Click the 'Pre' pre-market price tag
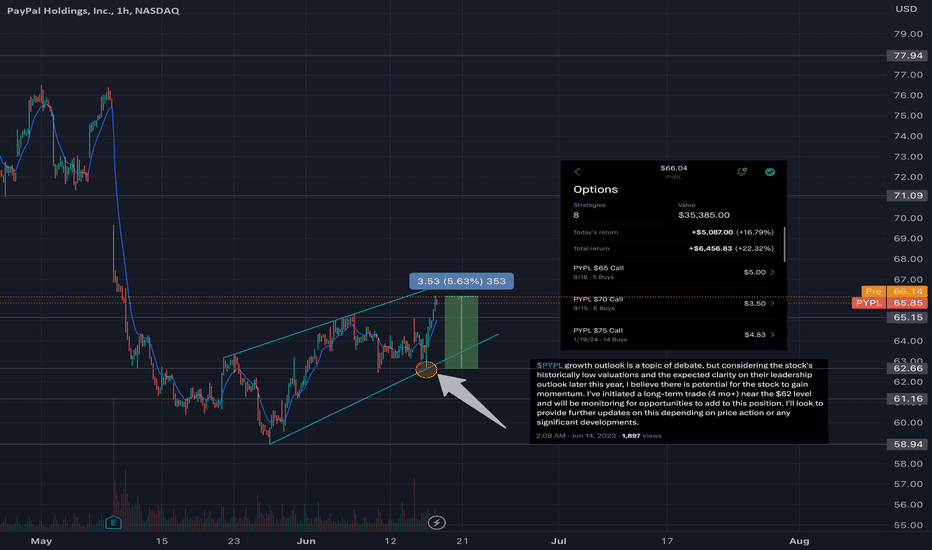This screenshot has width=932, height=550. 873,291
